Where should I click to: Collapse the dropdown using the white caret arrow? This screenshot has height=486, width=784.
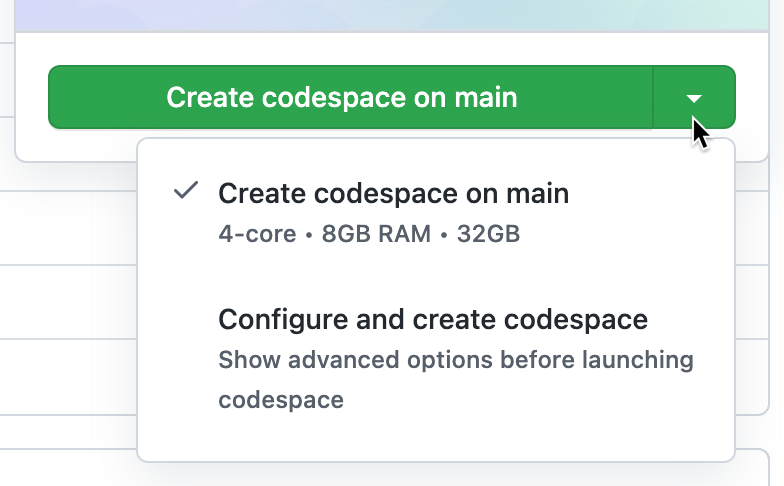pos(694,98)
